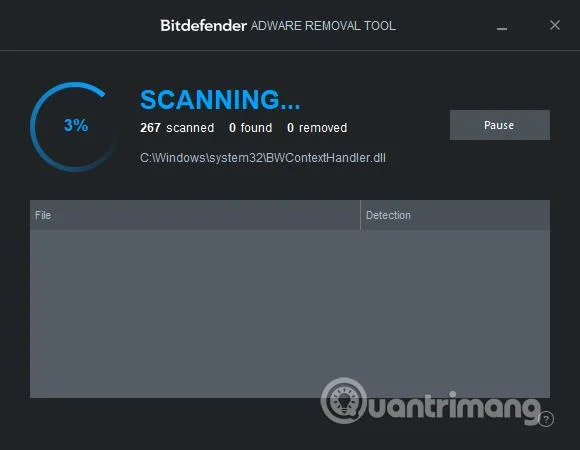Click the 267 scanned counter
Screen dimensions: 580x450
(x=177, y=128)
